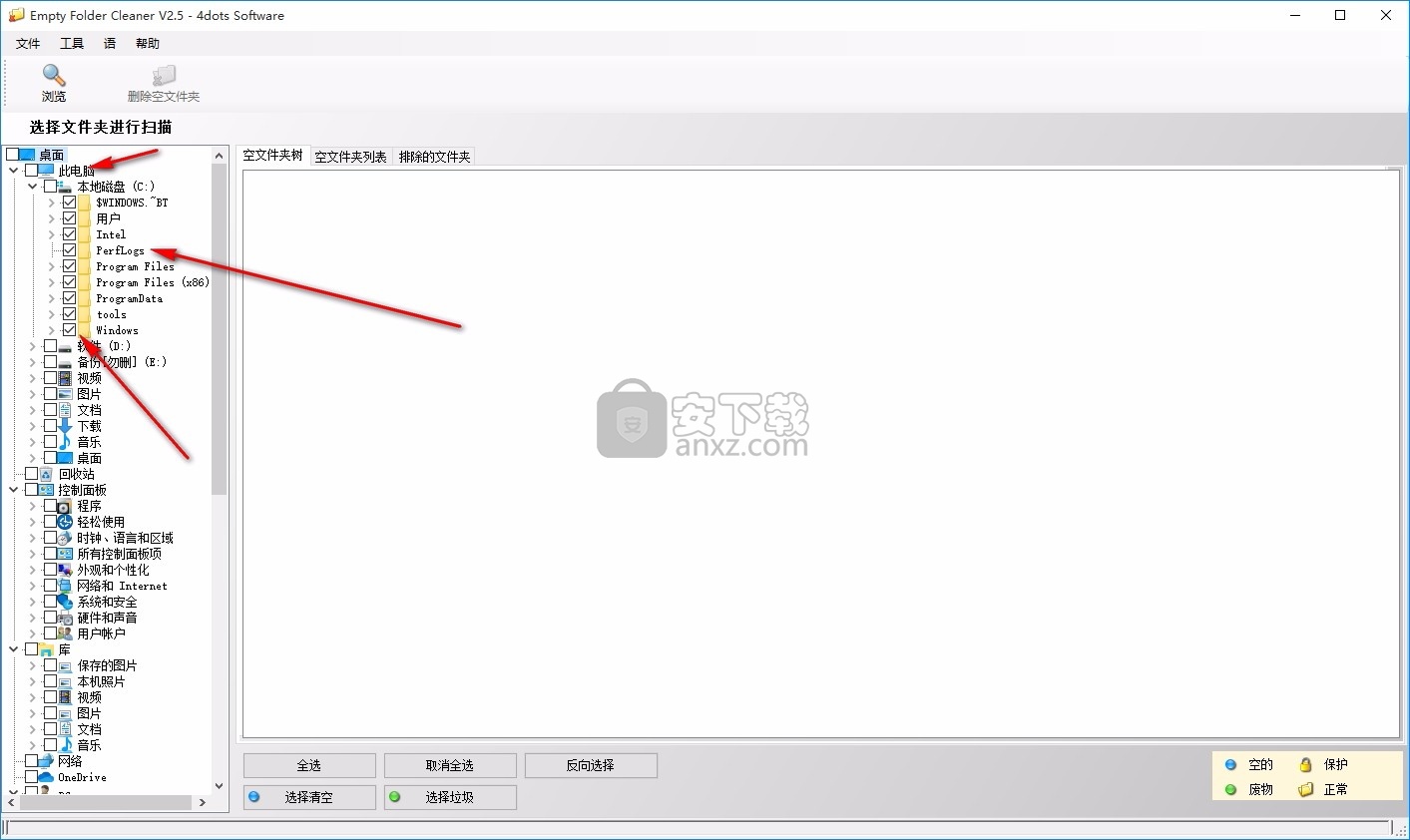Check the 备份[勿删] (E:) drive checkbox
1410x840 pixels.
(50, 362)
